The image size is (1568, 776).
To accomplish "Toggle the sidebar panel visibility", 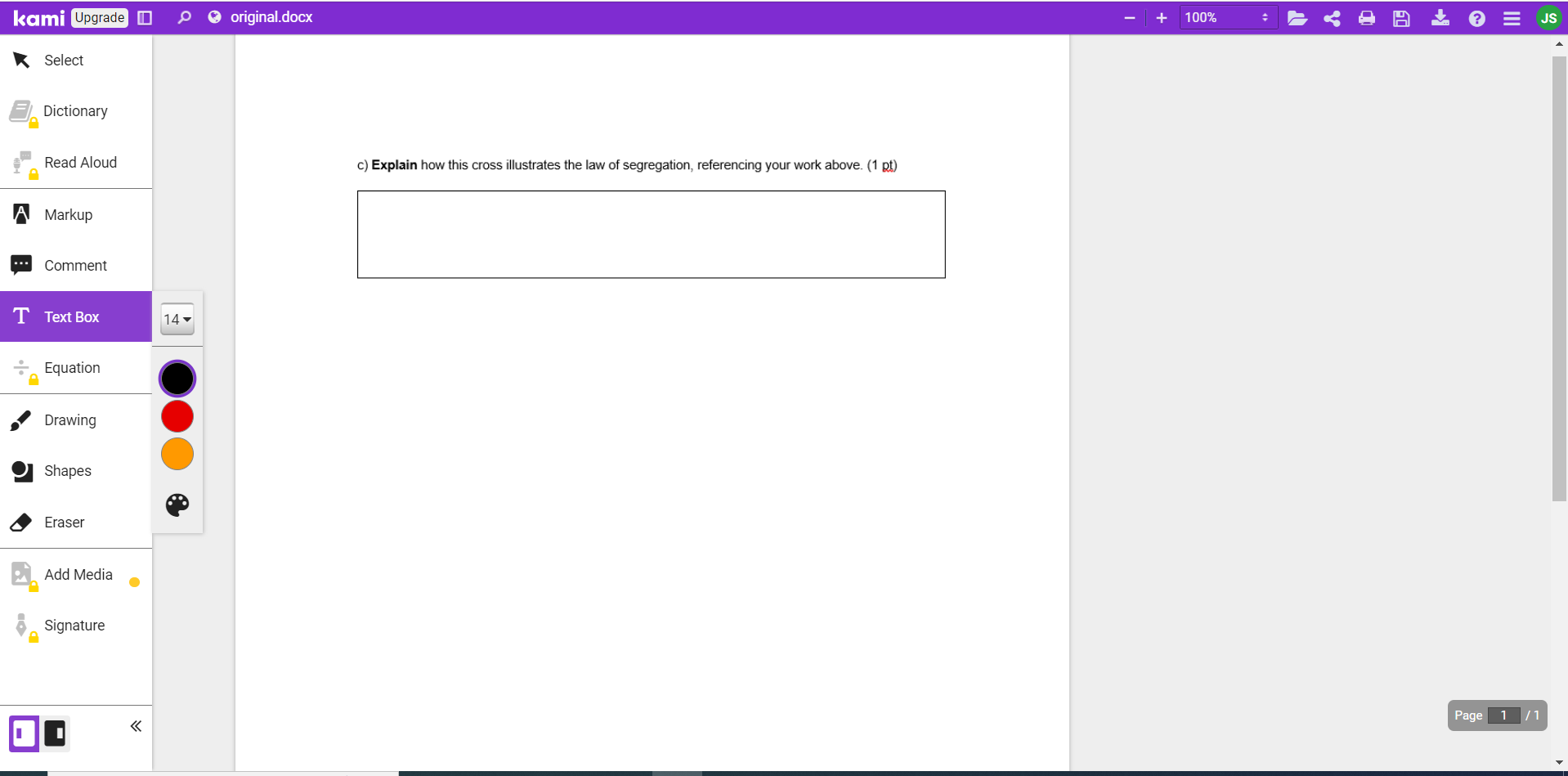I will tap(145, 17).
